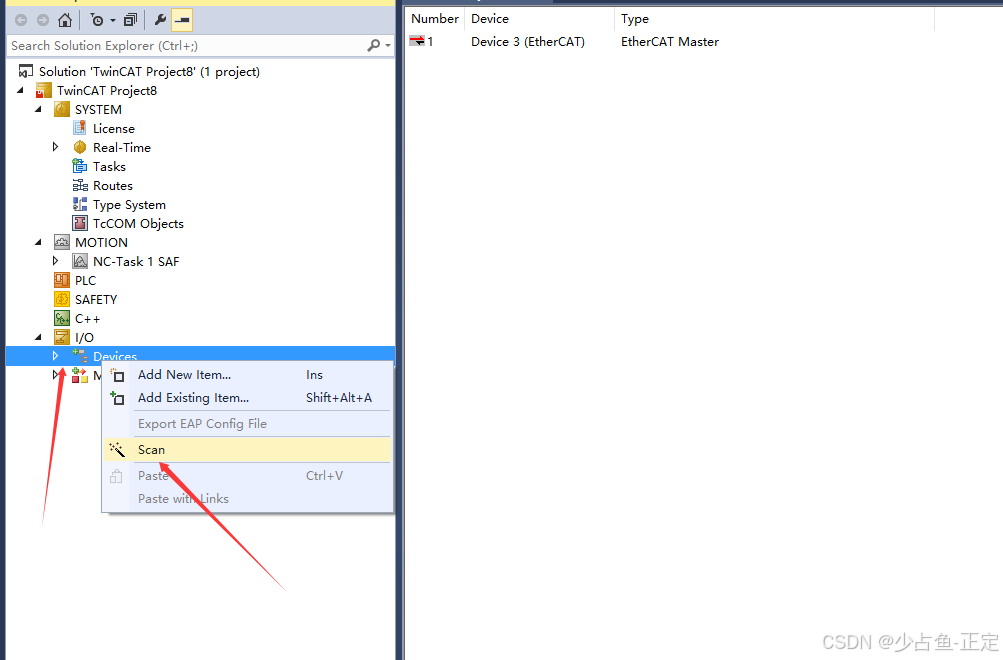
Task: Click the Home icon in Solution Explorer toolbar
Action: click(x=65, y=20)
